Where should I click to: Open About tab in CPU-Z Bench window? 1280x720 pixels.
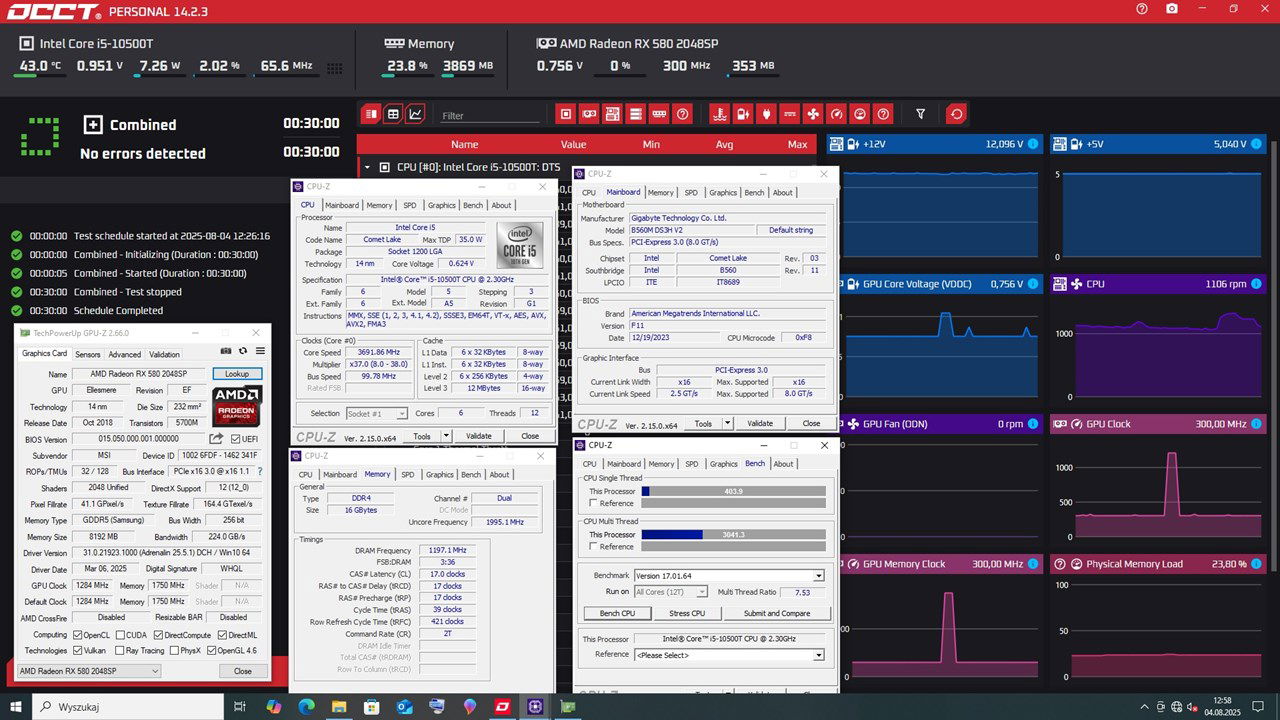[x=784, y=463]
